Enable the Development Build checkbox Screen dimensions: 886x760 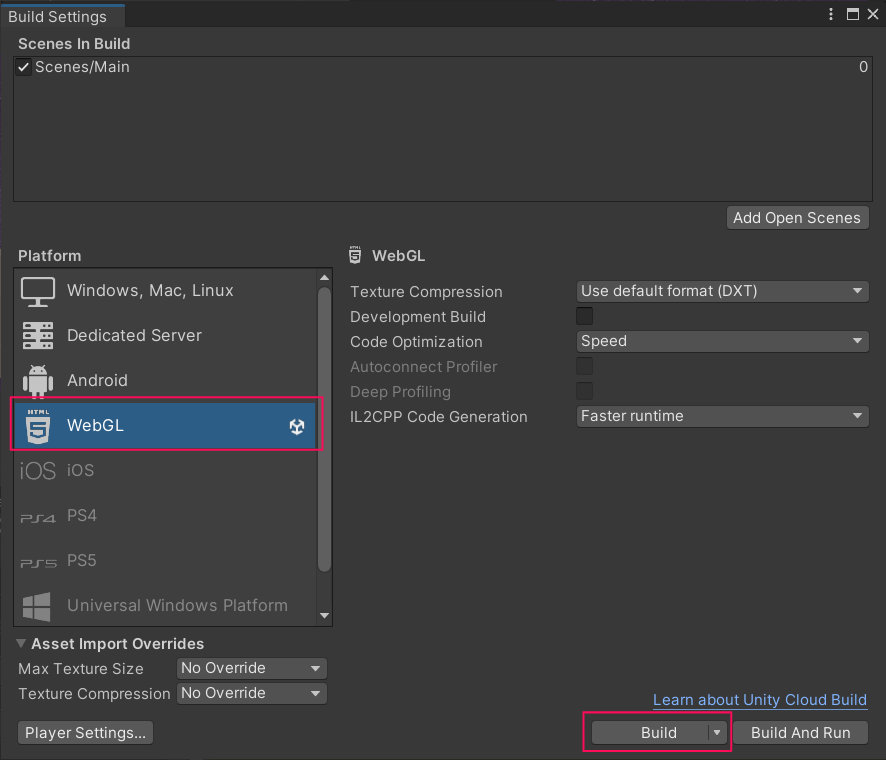point(585,316)
